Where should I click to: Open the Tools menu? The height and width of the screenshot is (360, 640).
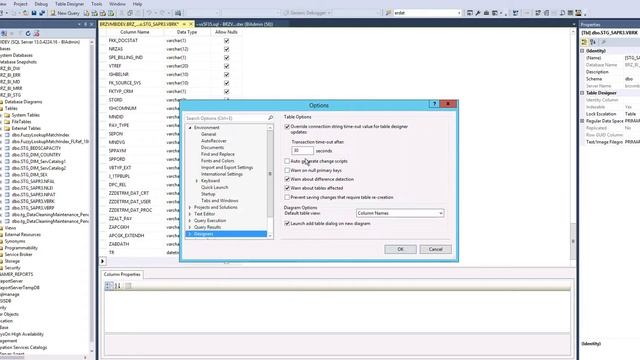coord(97,4)
